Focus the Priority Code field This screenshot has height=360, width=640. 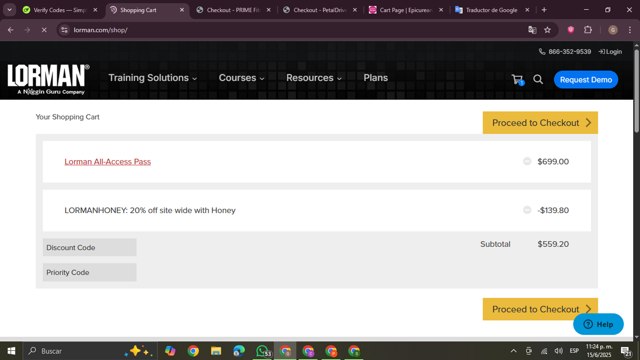(x=89, y=272)
